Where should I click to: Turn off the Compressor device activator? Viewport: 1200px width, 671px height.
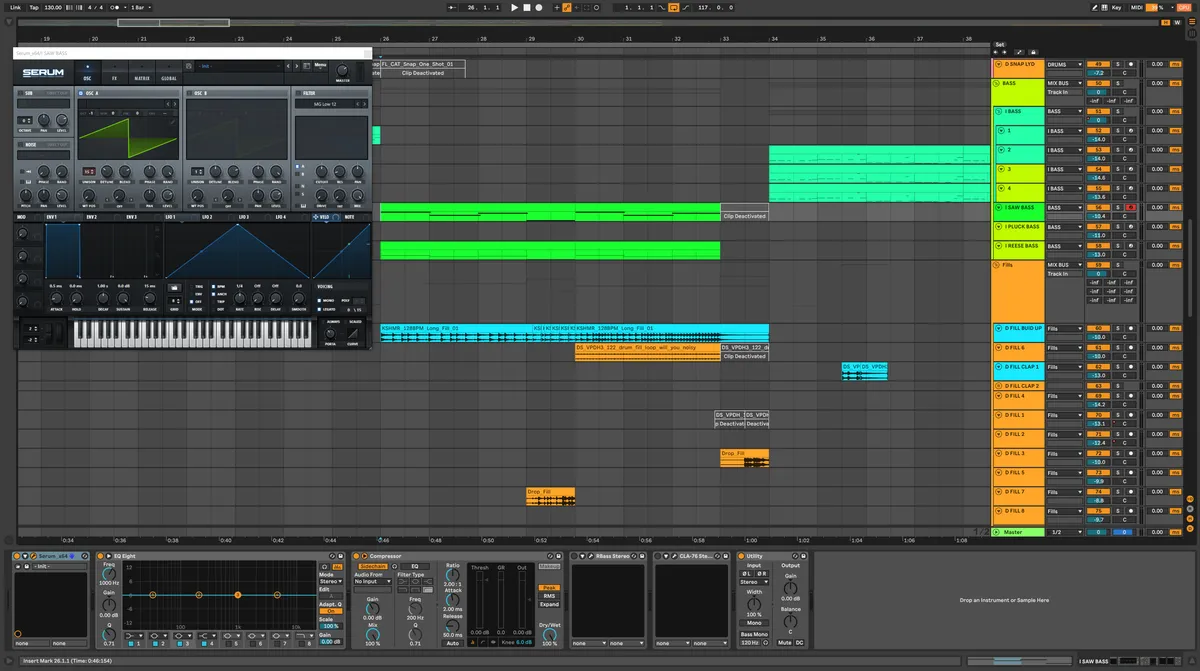(358, 556)
